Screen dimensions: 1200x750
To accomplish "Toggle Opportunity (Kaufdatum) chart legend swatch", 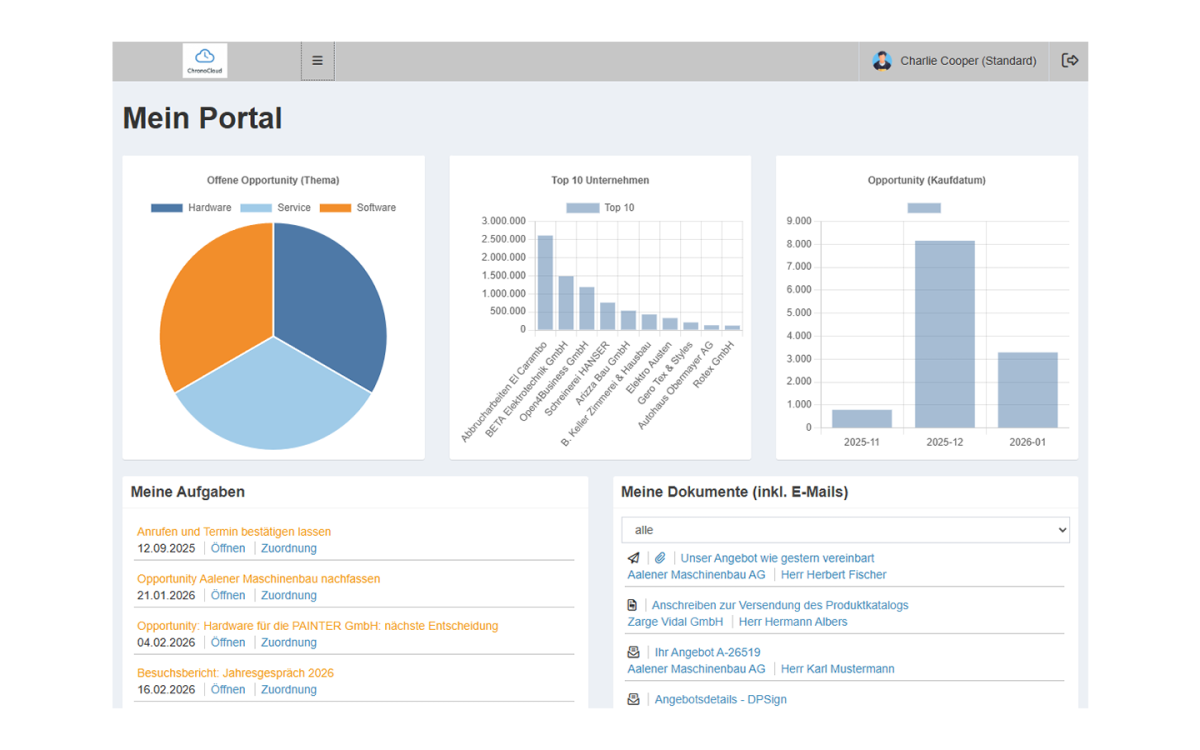I will [924, 208].
